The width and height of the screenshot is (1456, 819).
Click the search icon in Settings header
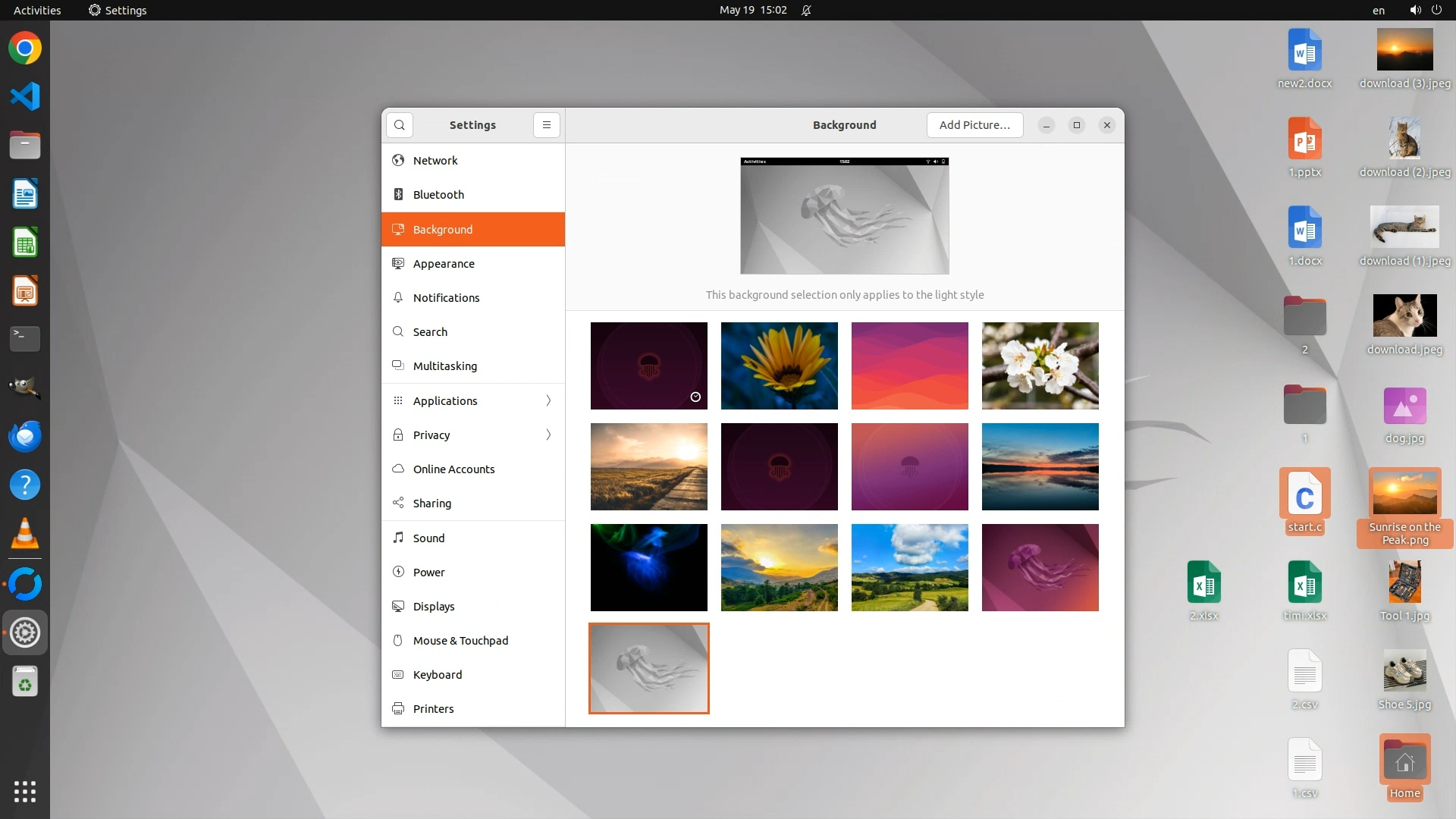pyautogui.click(x=400, y=125)
